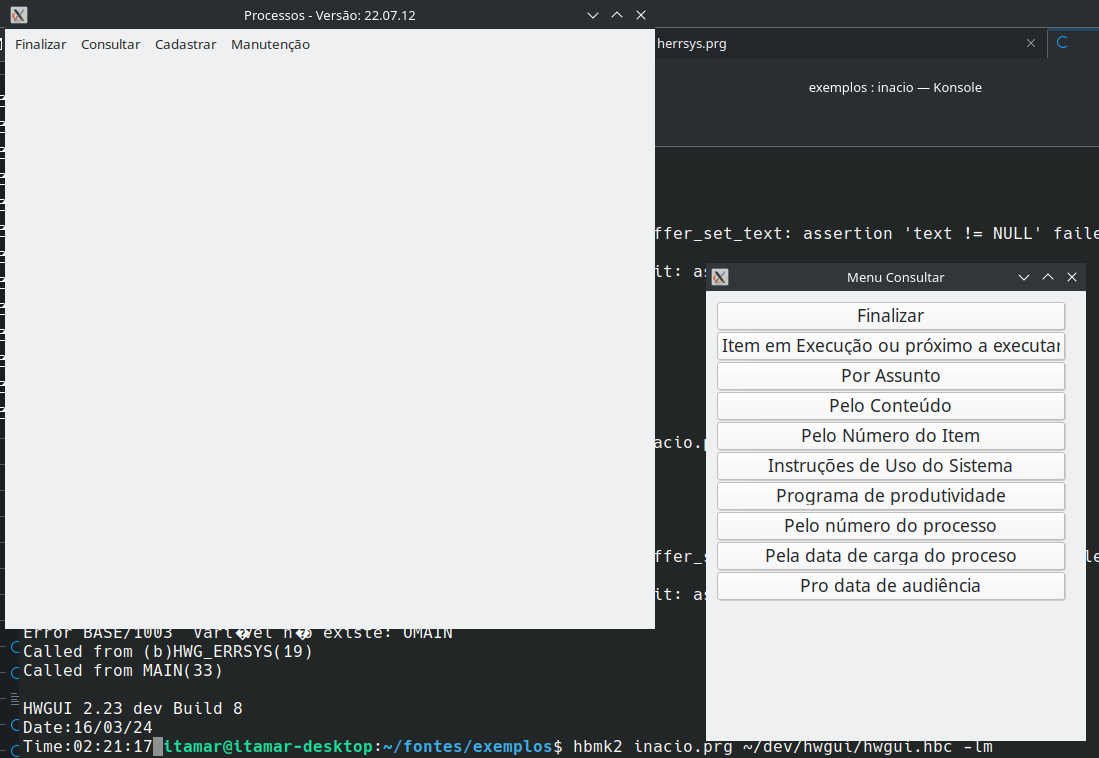Click Pelo número do processo button

coord(890,526)
